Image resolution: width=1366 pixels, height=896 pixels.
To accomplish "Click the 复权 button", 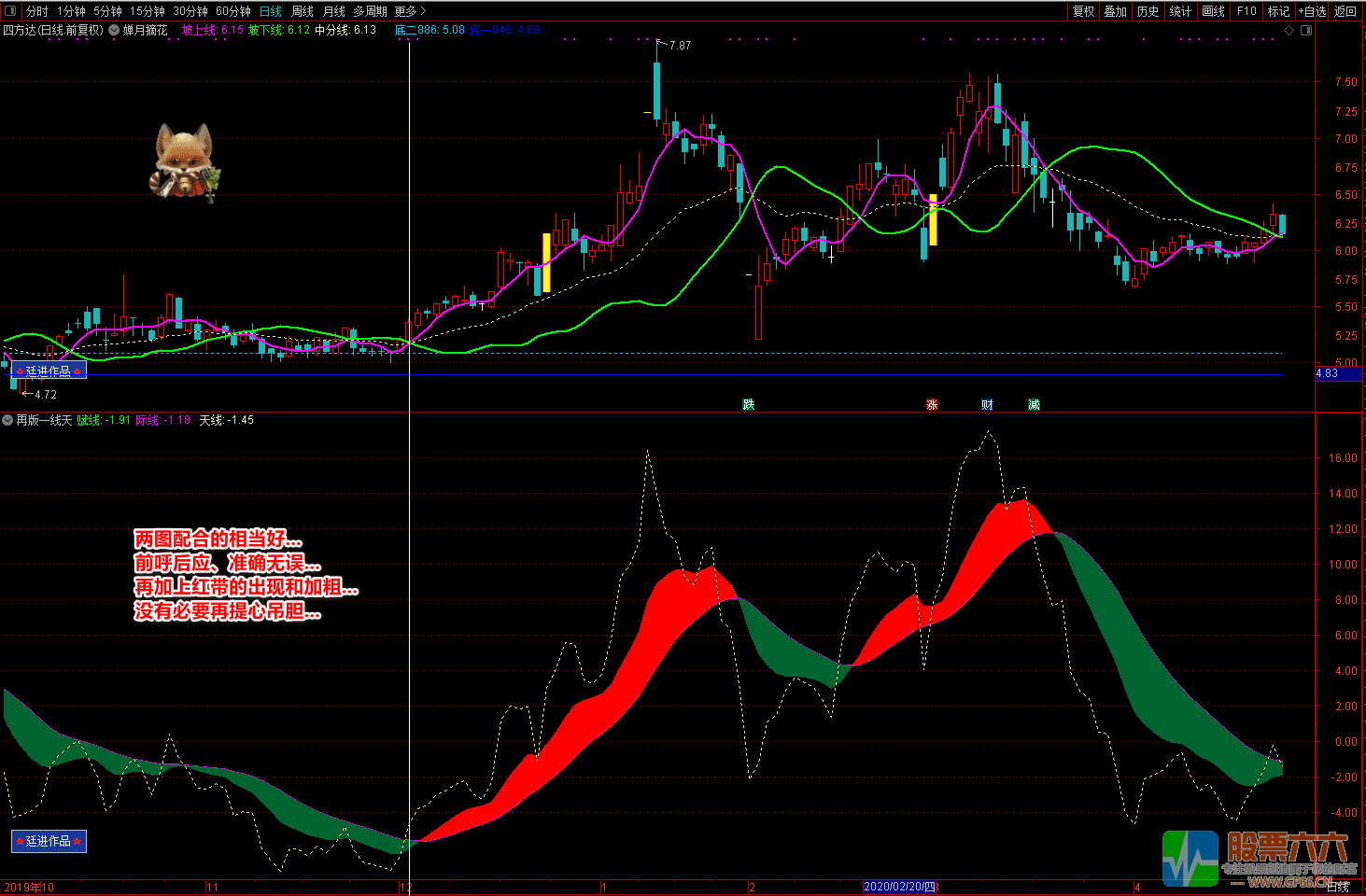I will pyautogui.click(x=1083, y=11).
